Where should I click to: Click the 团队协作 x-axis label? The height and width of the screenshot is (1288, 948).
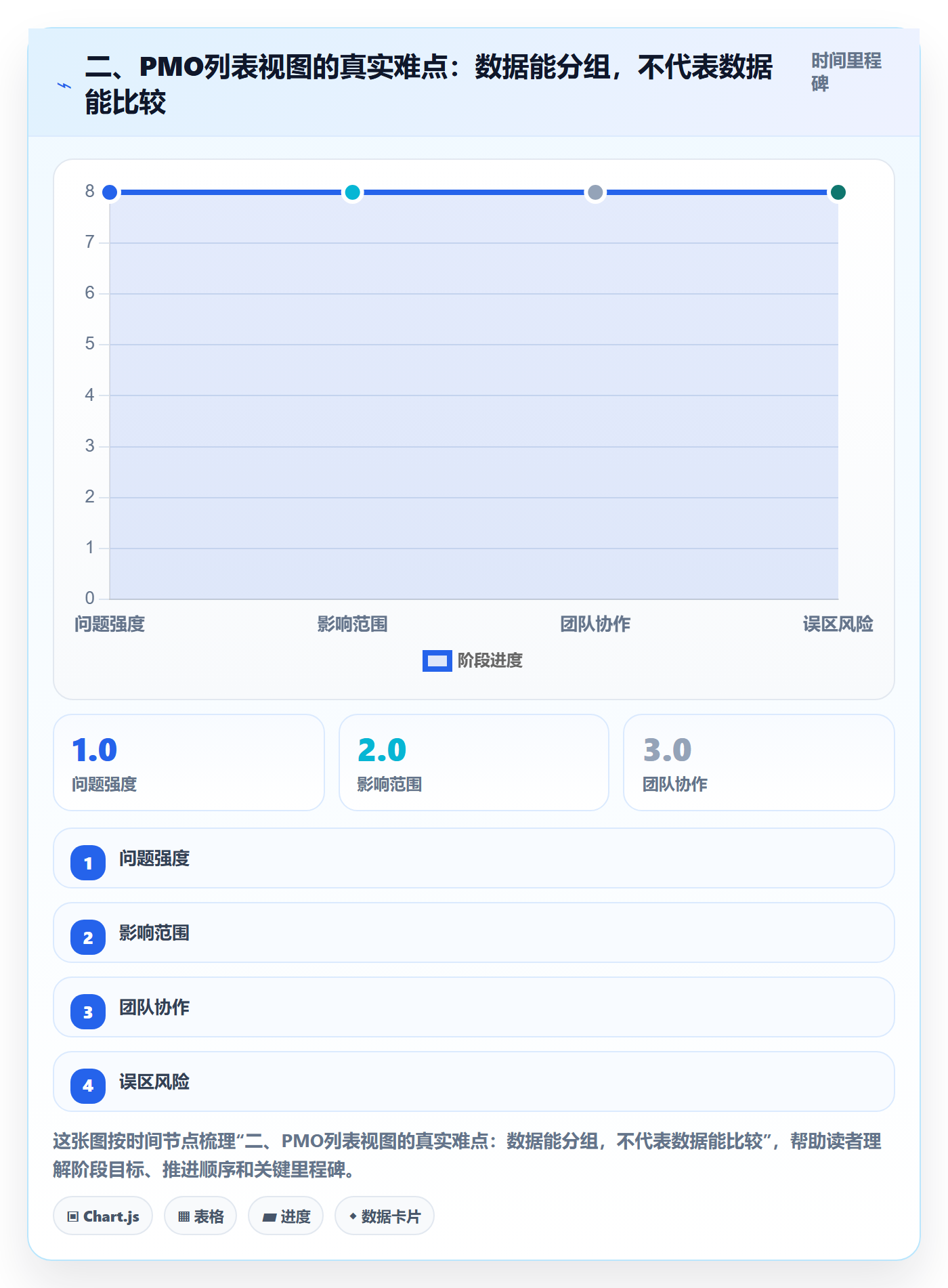point(595,624)
